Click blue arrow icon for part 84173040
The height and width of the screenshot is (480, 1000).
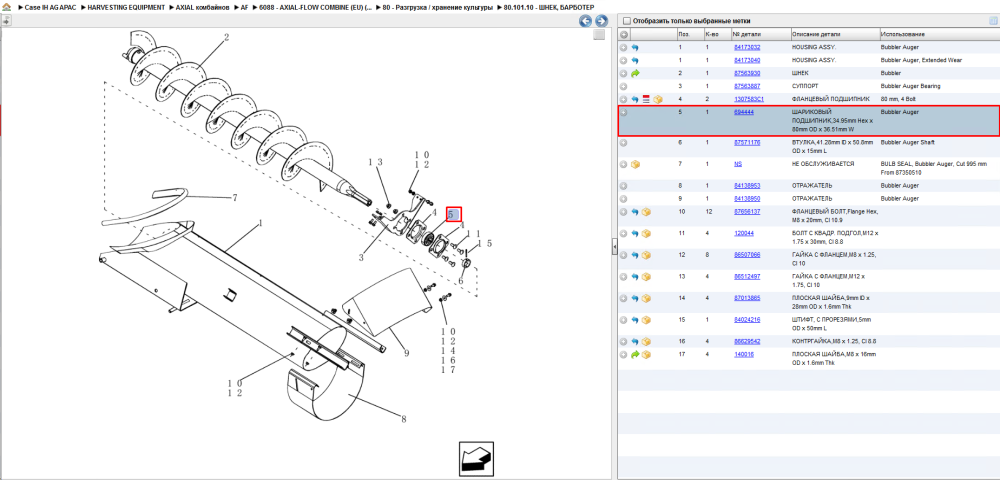point(635,60)
